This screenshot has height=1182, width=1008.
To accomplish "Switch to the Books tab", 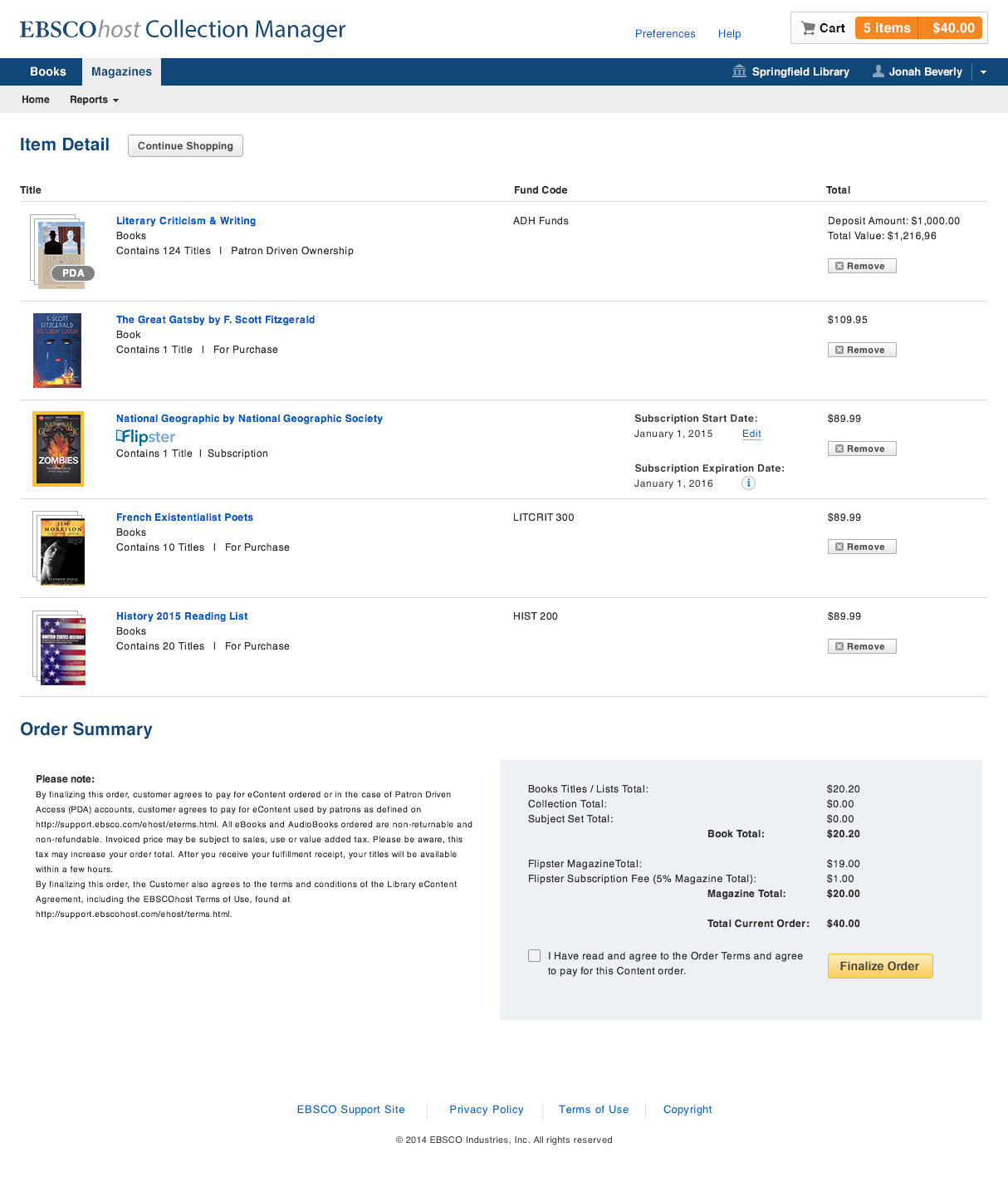I will (x=47, y=71).
